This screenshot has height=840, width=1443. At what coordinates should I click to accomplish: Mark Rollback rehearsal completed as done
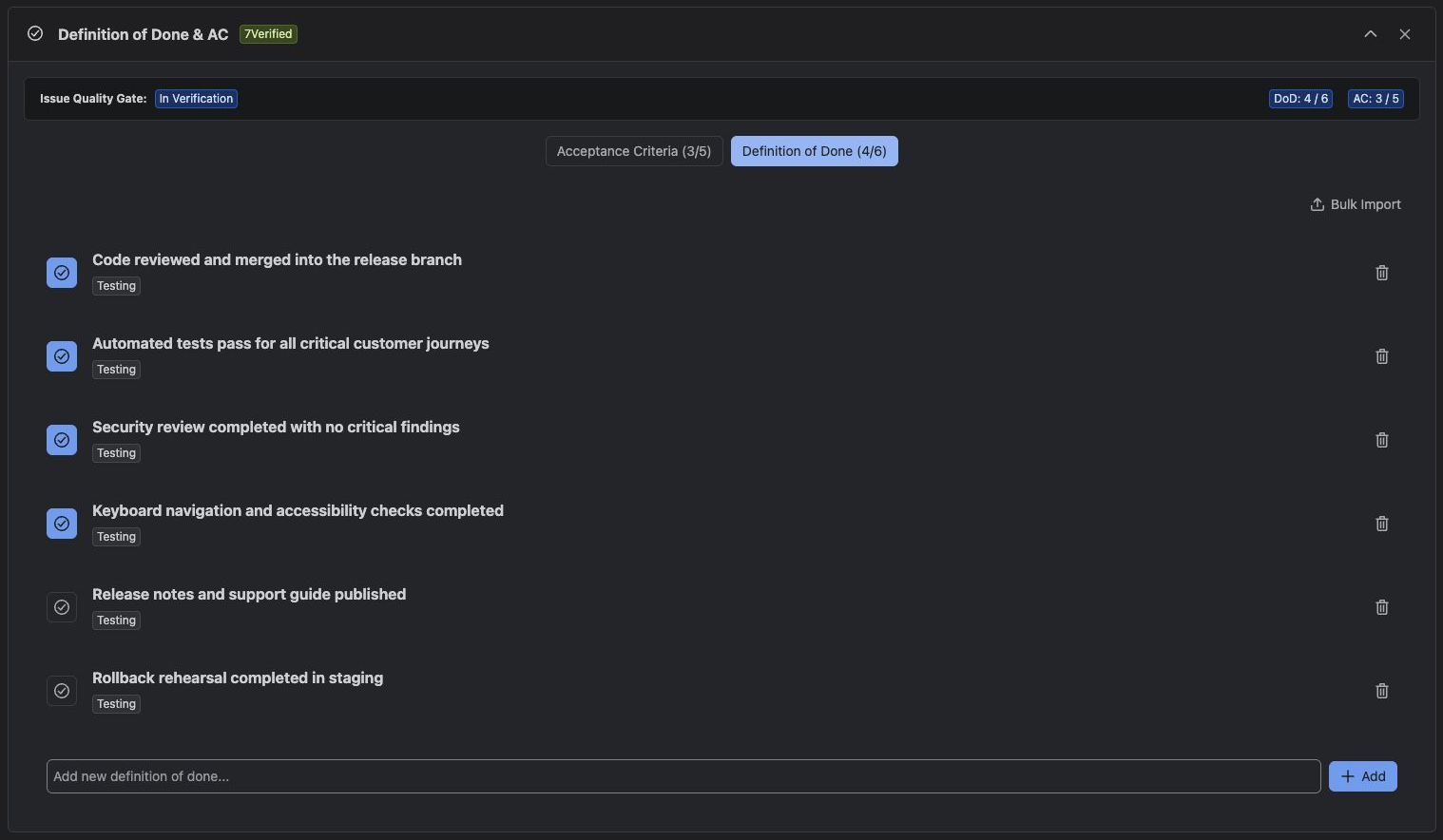62,691
